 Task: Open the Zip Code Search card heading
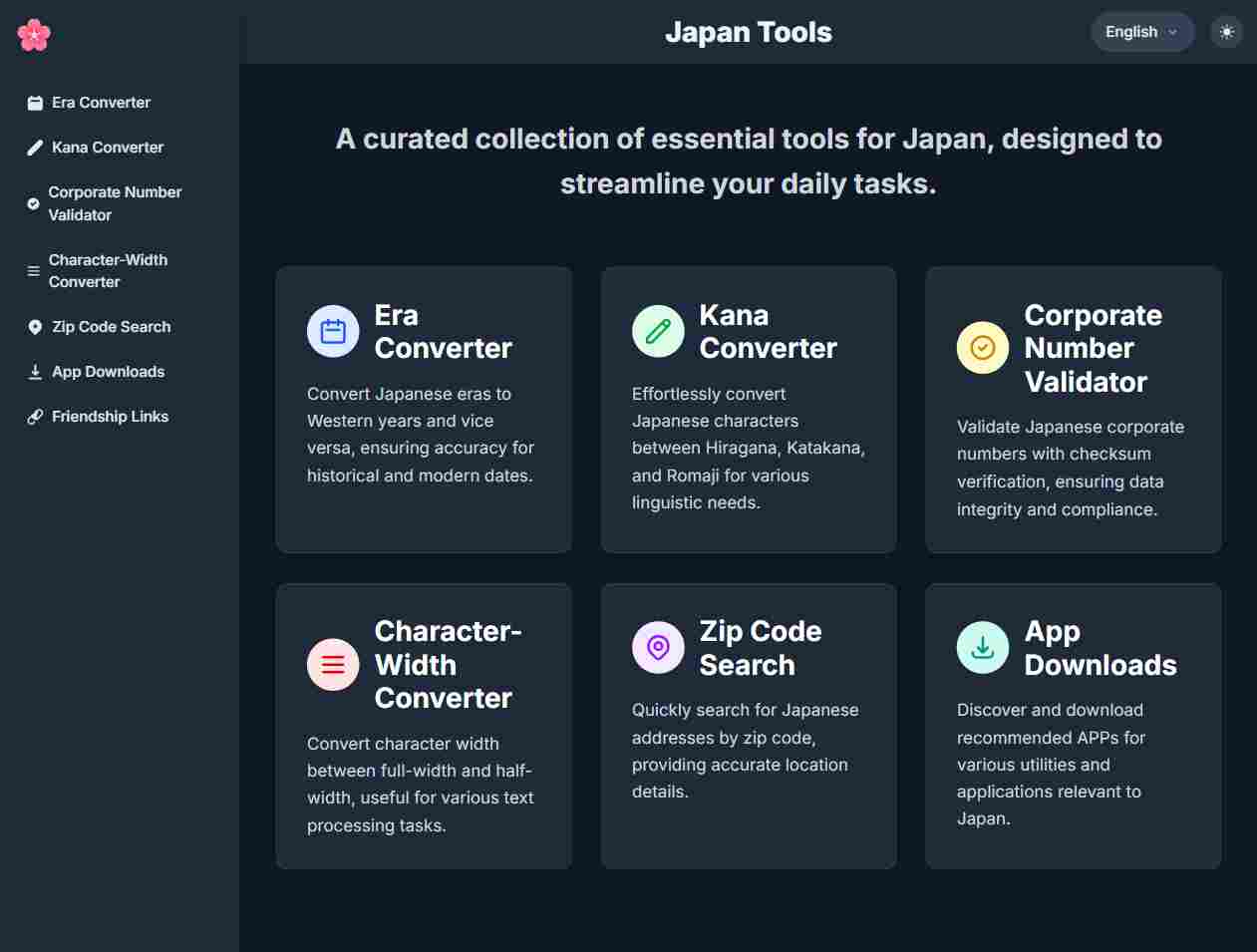click(760, 648)
